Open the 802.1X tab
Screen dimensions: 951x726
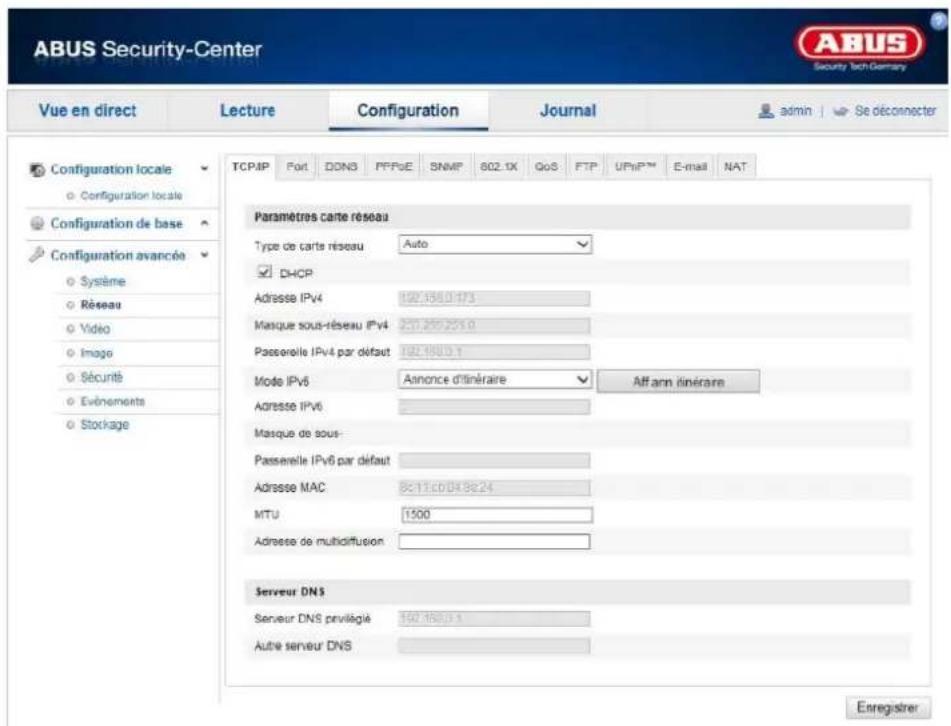coord(499,167)
